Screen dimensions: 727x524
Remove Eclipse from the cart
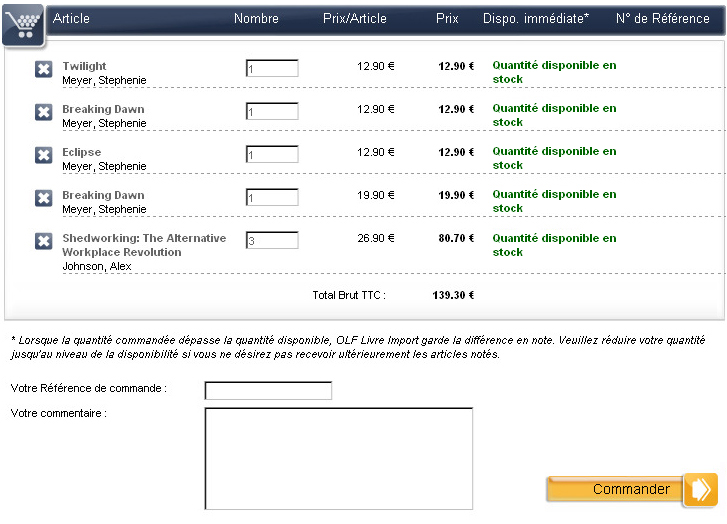44,155
